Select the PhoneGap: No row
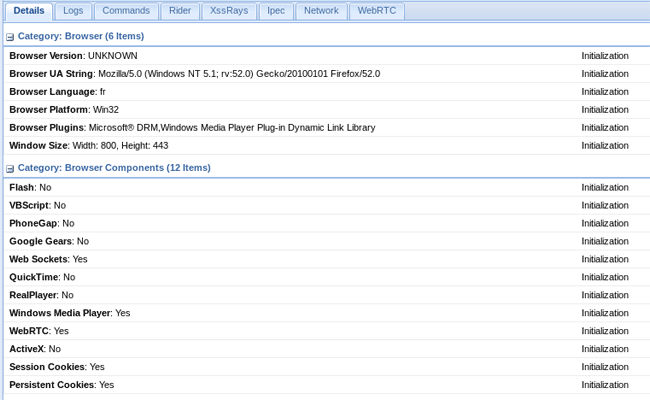 [327, 223]
